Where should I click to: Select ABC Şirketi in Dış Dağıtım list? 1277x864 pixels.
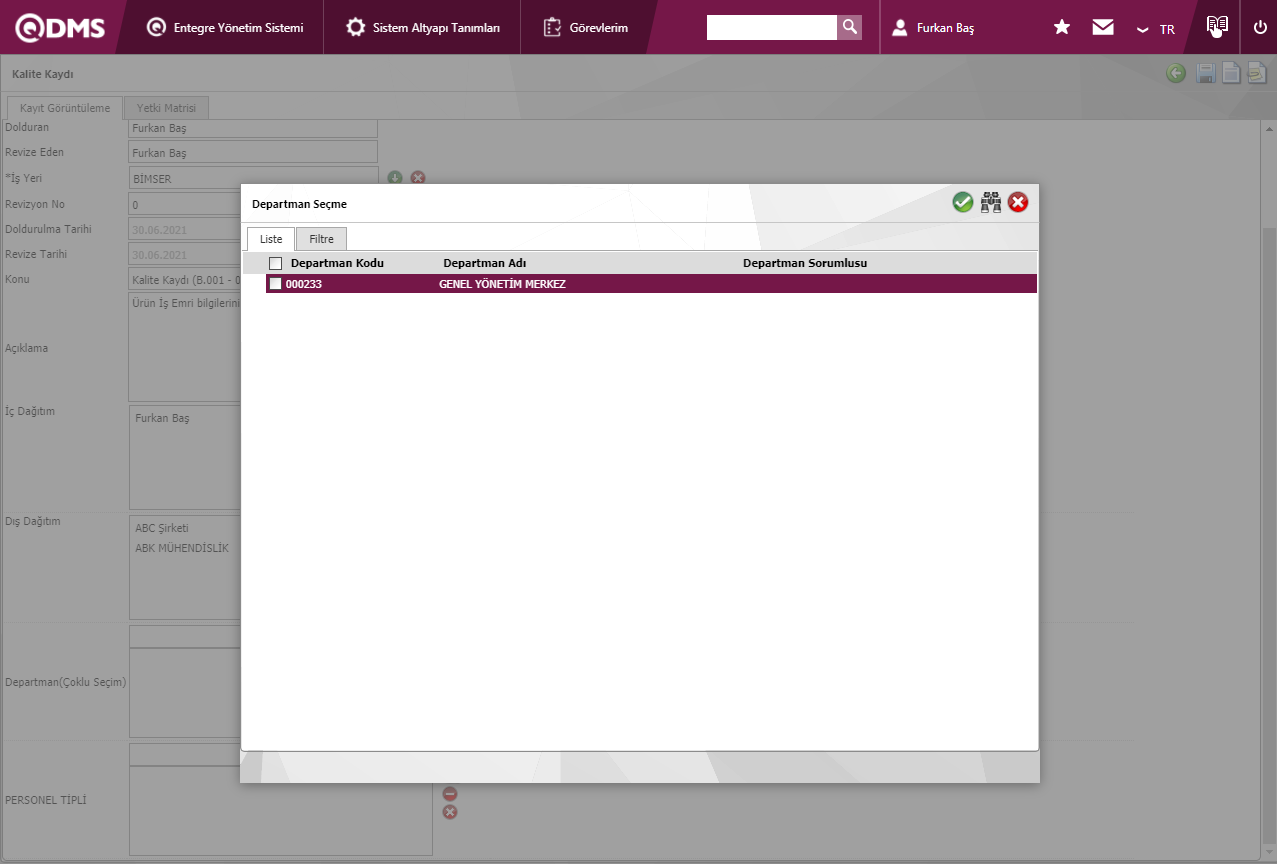(162, 528)
